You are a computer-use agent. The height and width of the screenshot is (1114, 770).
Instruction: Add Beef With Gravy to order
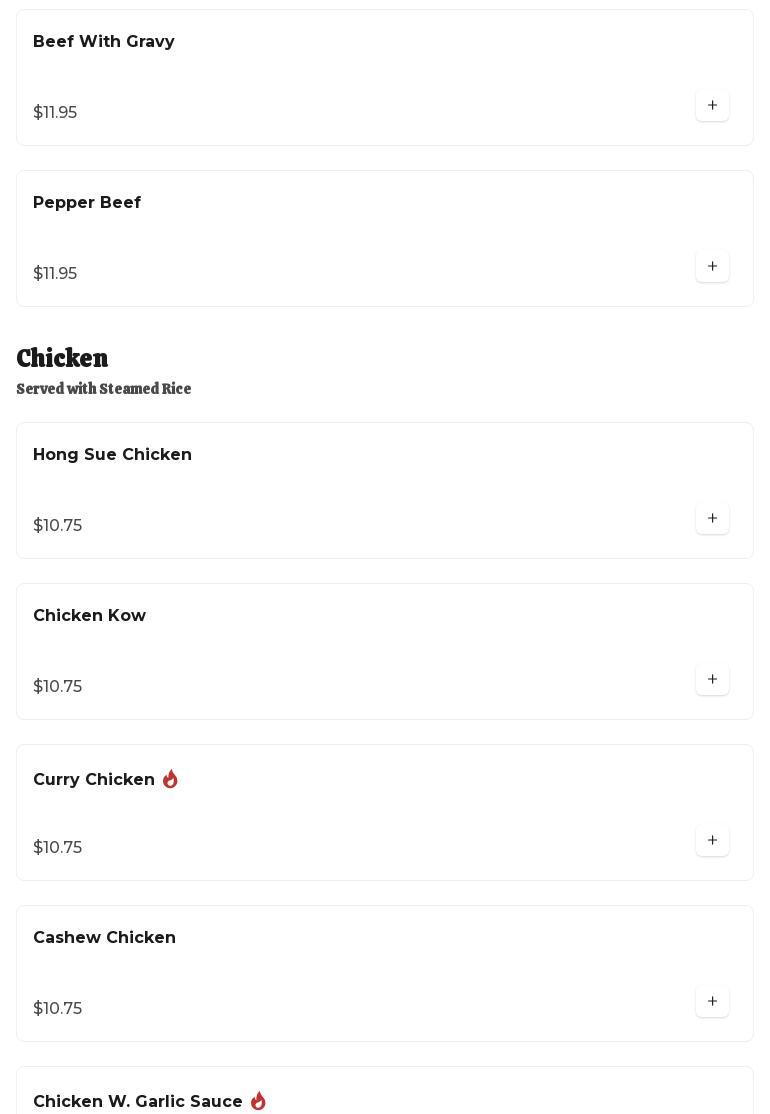click(712, 106)
